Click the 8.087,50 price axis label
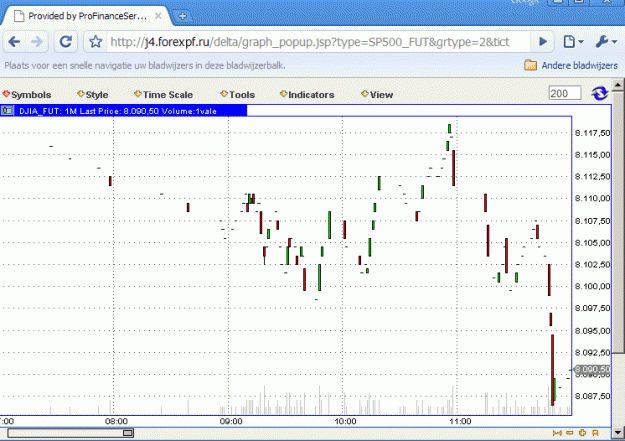This screenshot has width=625, height=441. point(592,396)
